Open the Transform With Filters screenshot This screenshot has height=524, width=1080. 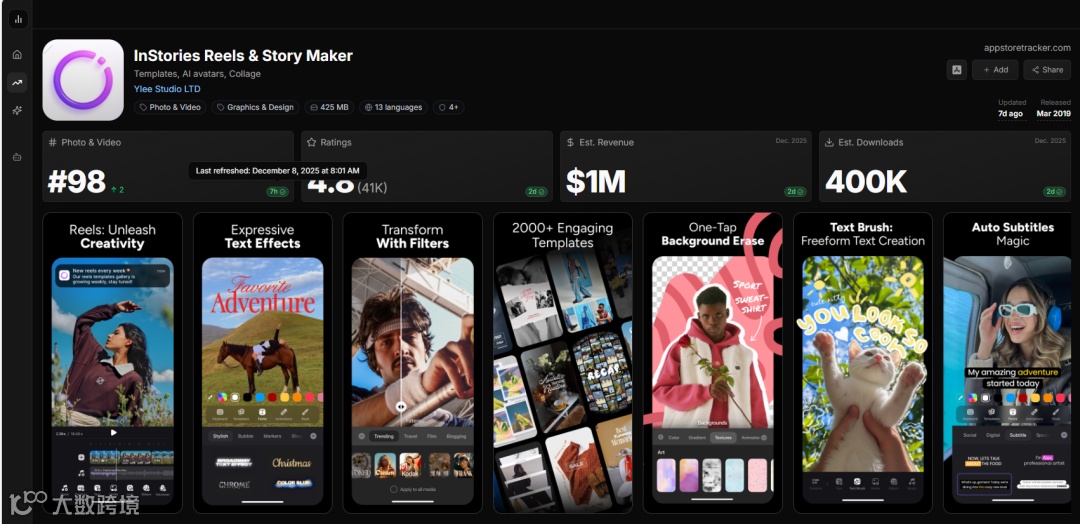(413, 363)
